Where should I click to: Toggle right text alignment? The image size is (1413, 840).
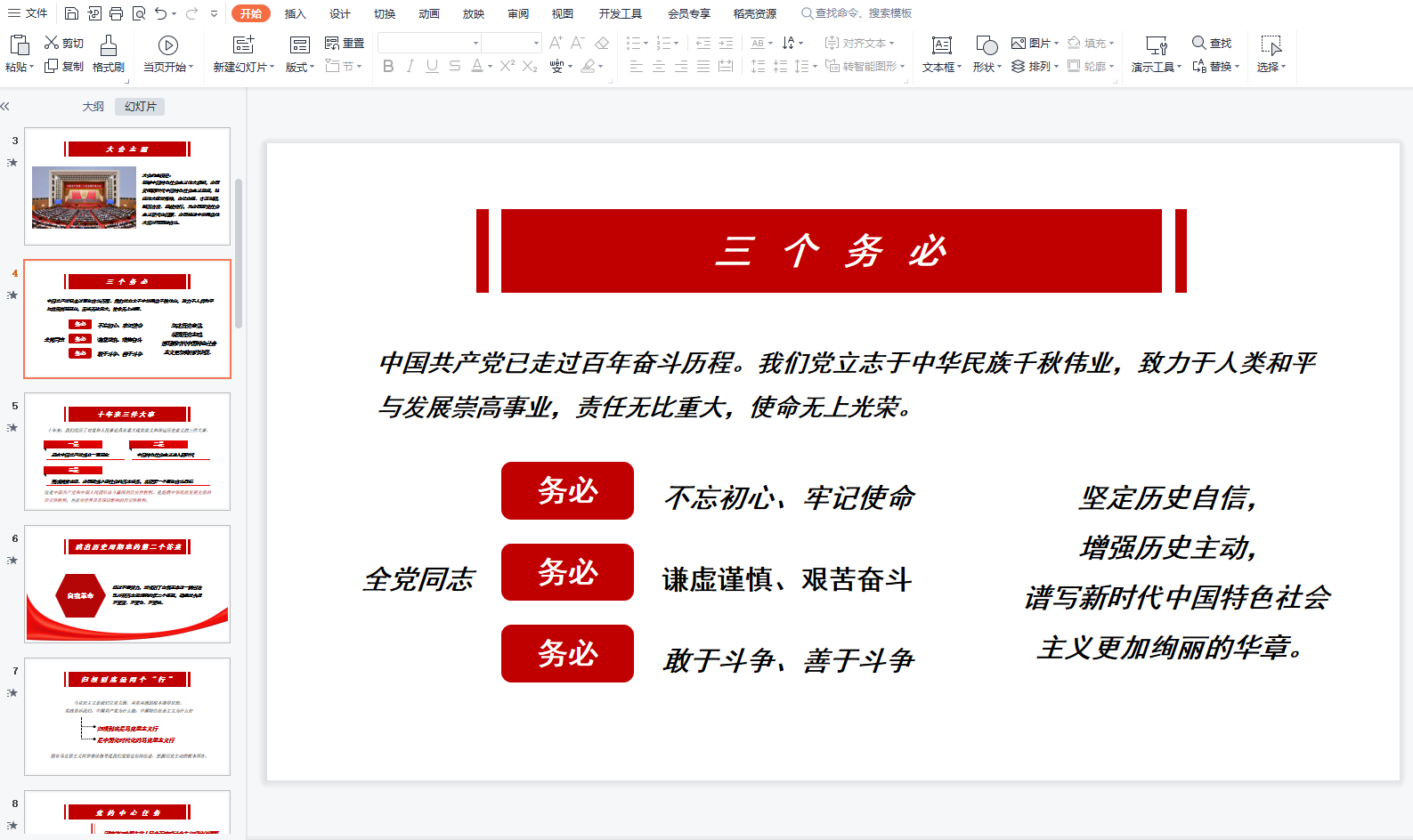coord(681,66)
